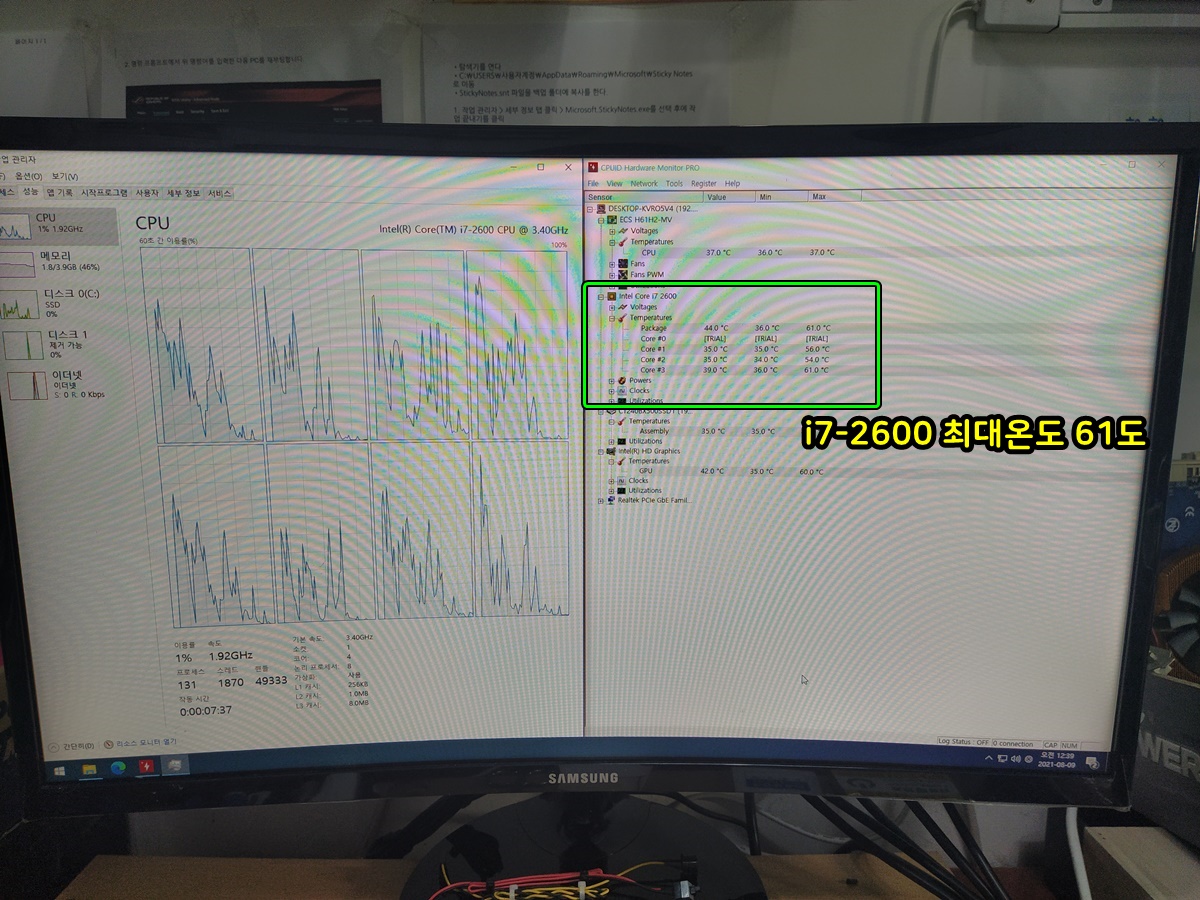Viewport: 1200px width, 900px height.
Task: Click the Realtek PCIe GbE network icon
Action: click(x=610, y=500)
